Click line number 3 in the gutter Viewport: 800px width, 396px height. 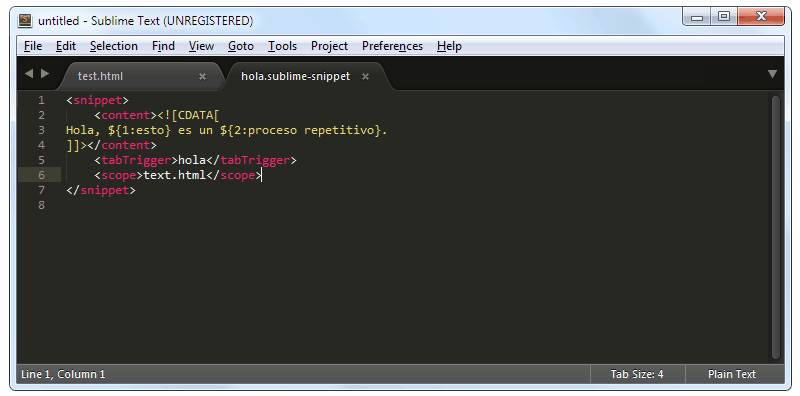tap(41, 130)
